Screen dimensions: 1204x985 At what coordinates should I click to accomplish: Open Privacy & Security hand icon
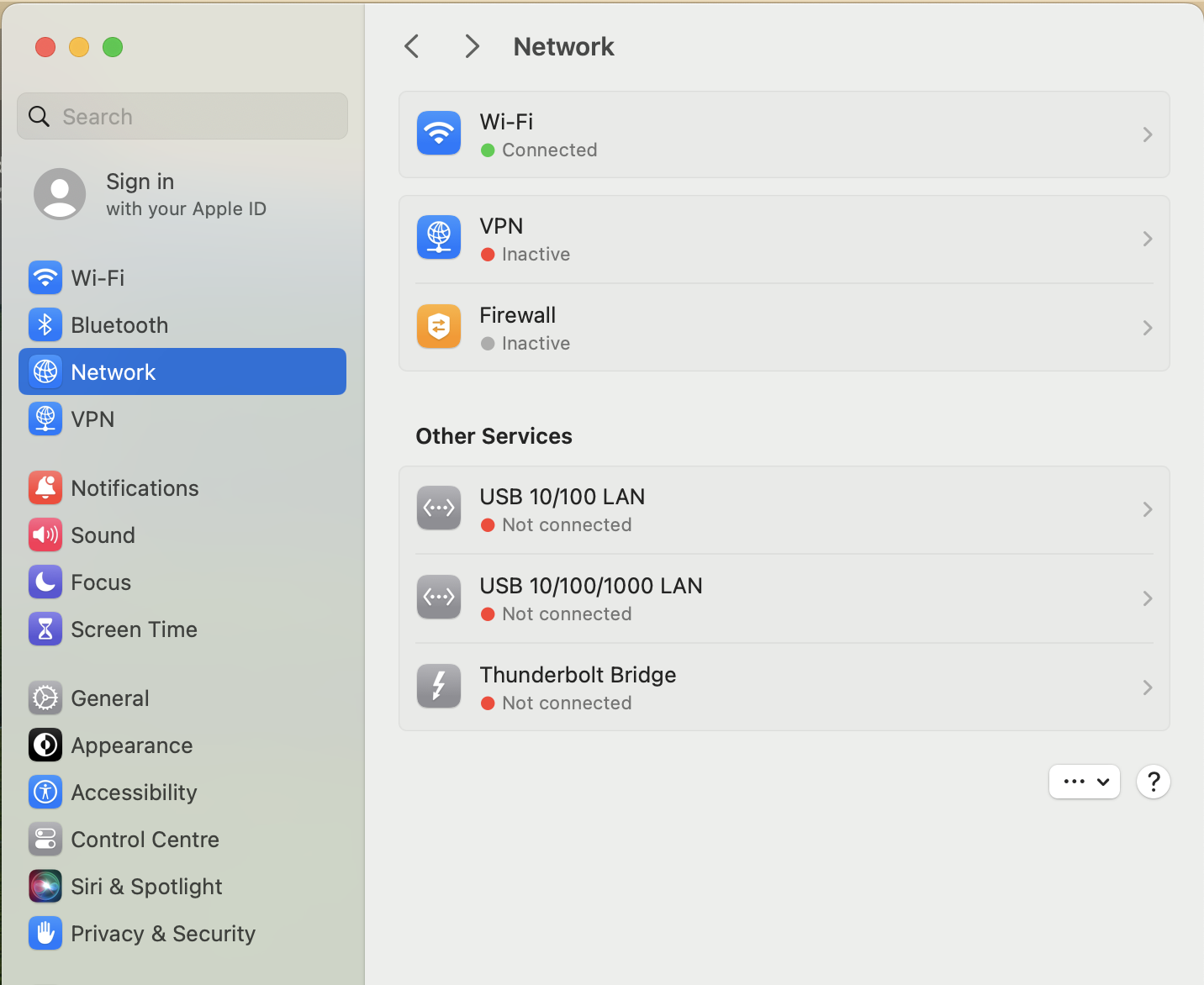tap(45, 934)
